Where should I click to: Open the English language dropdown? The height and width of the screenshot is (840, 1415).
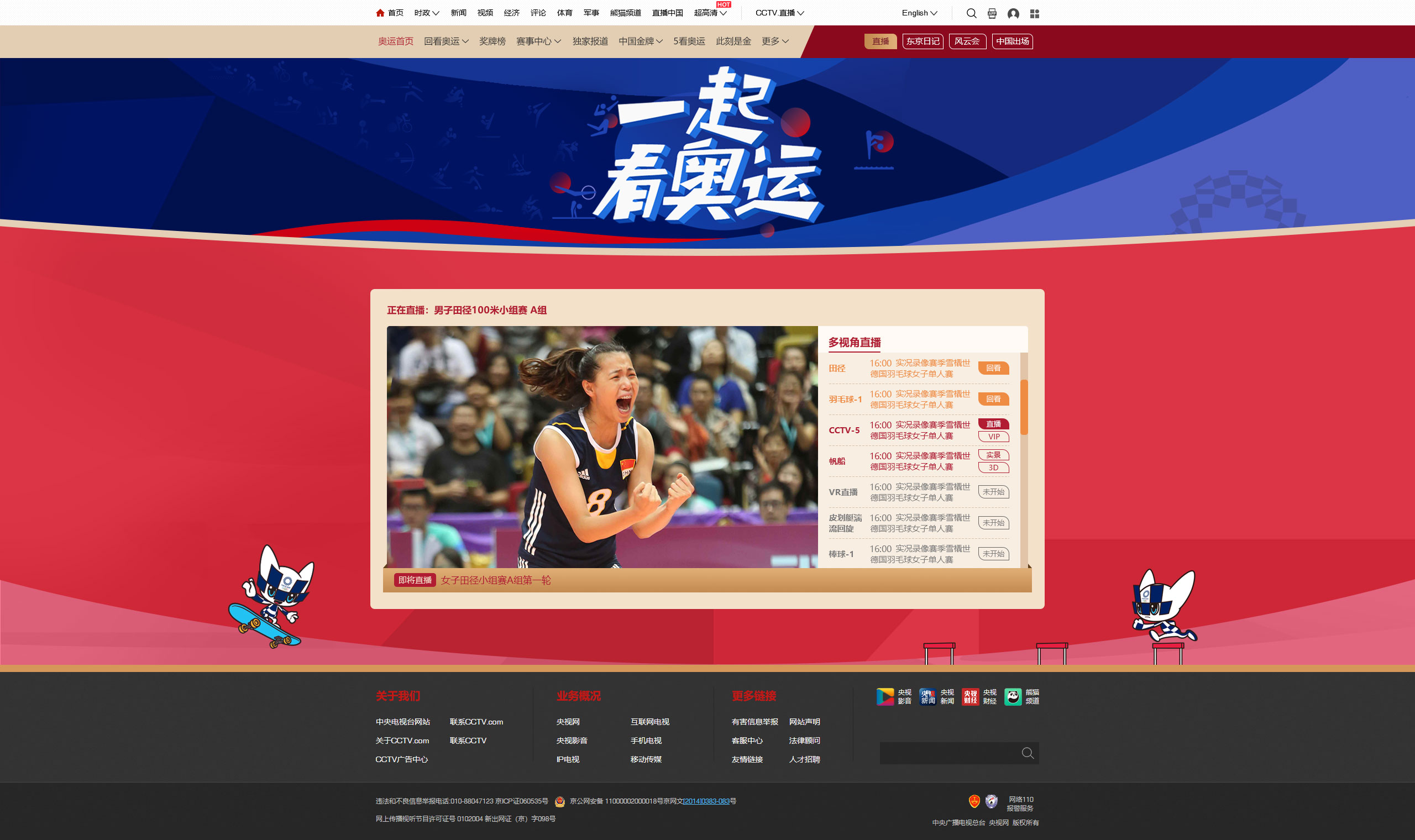(919, 13)
